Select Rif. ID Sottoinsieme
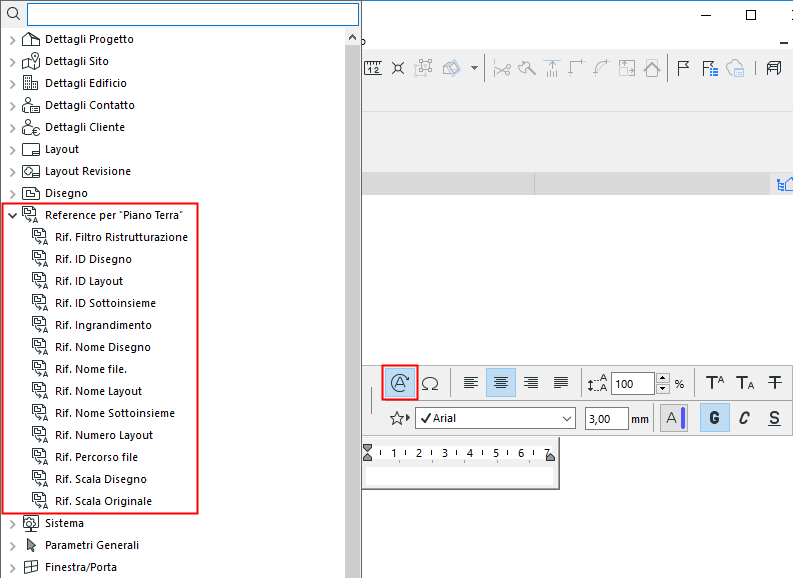Screen dimensions: 793x578 pos(105,303)
